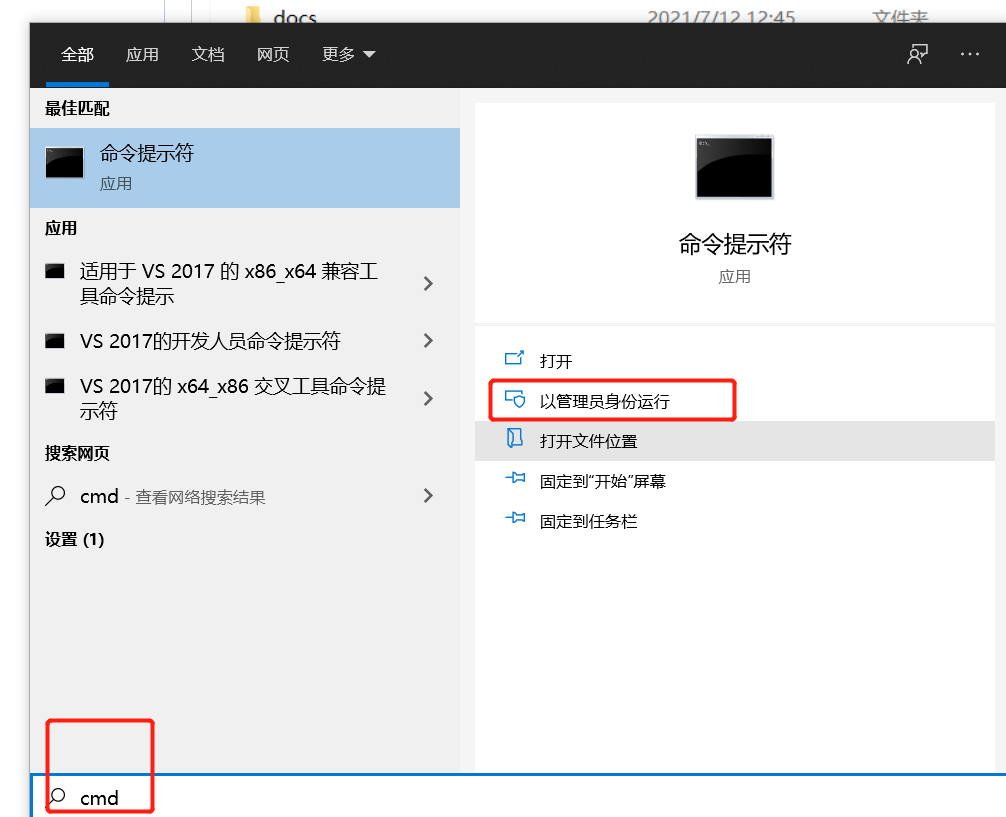Screen dimensions: 1006x817
Task: Expand VS 2017的开发人员命令提示符 chevron
Action: click(x=429, y=340)
